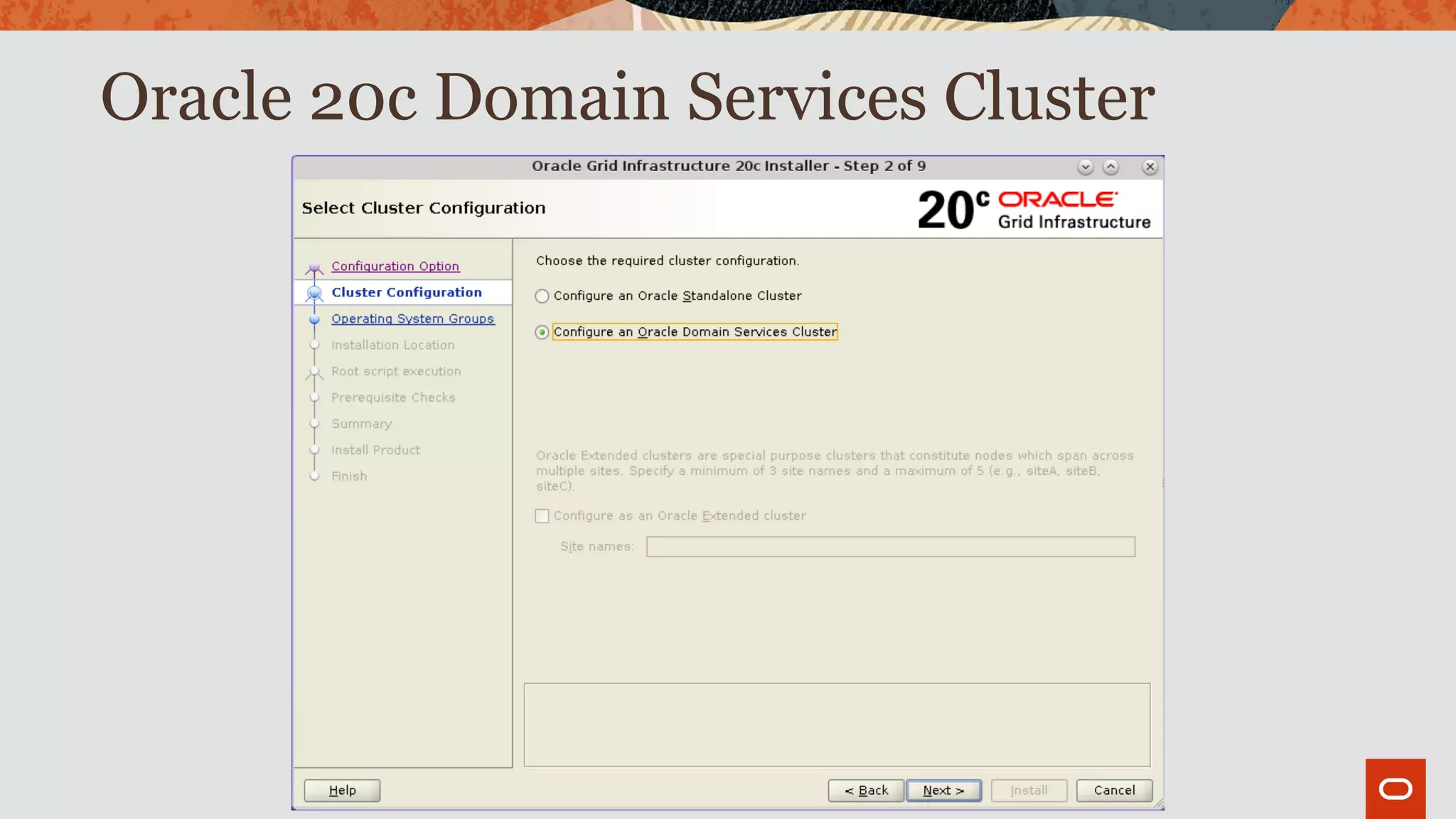This screenshot has height=819, width=1456.
Task: Open the Configuration Option step link
Action: click(395, 266)
